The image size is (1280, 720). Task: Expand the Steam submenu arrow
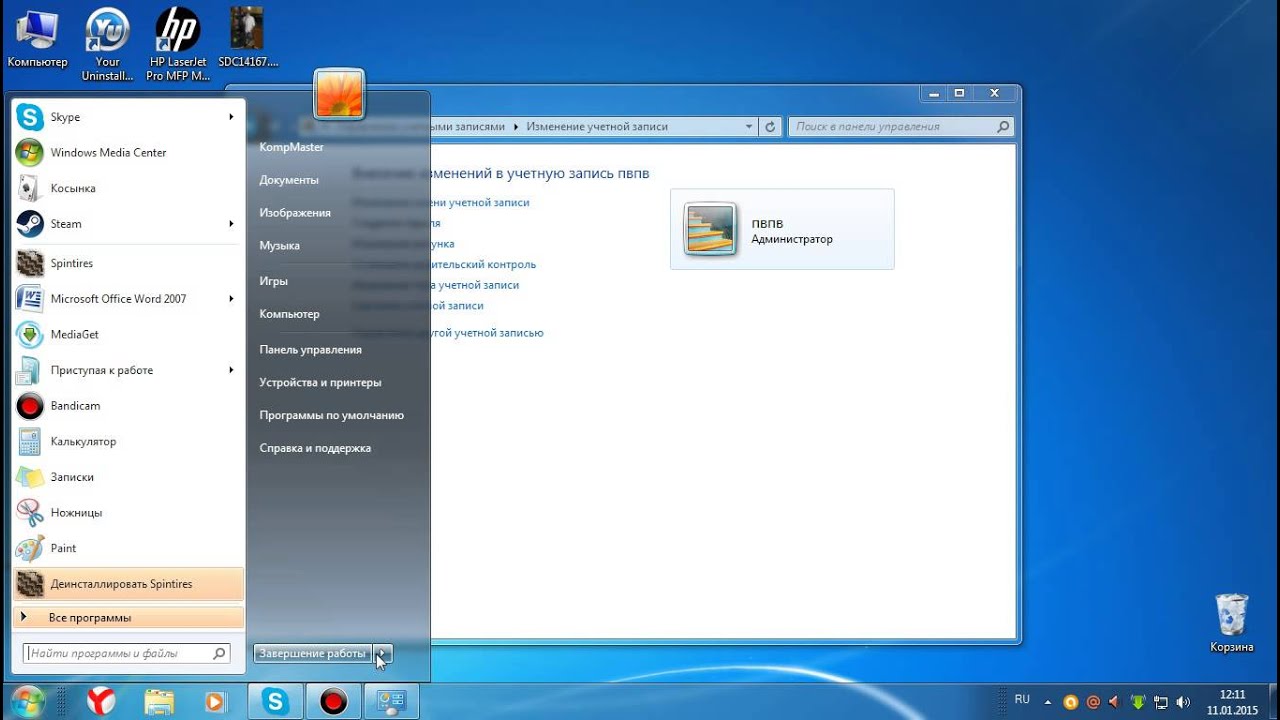click(x=231, y=224)
